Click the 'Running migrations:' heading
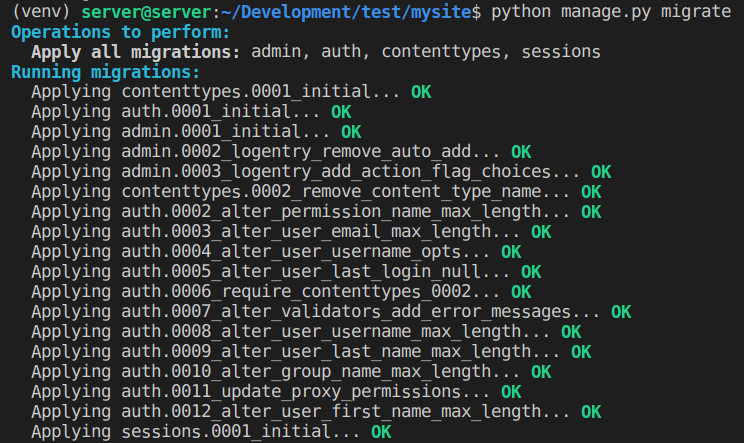744x443 pixels. tap(105, 72)
